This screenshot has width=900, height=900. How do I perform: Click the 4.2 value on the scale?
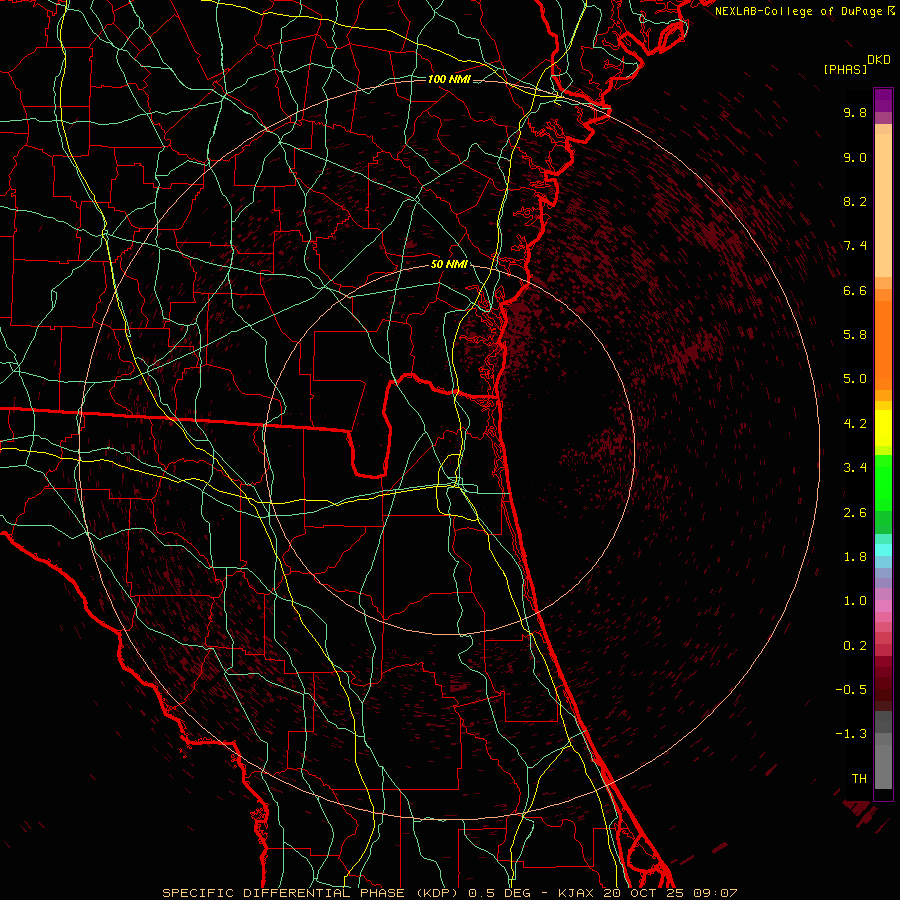pos(855,424)
